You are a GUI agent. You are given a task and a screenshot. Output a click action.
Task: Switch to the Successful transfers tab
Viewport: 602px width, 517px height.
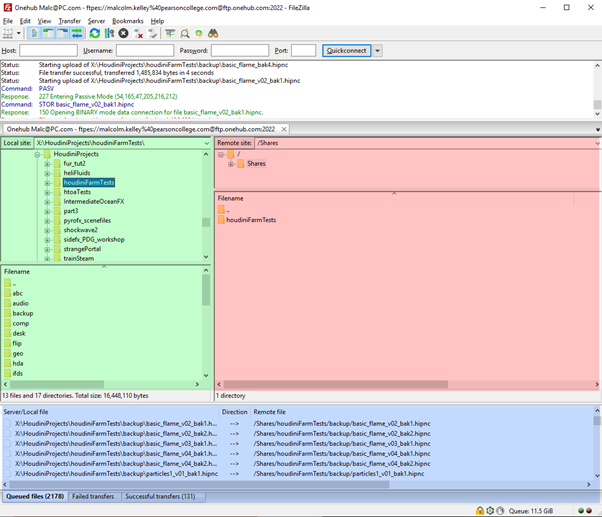160,496
